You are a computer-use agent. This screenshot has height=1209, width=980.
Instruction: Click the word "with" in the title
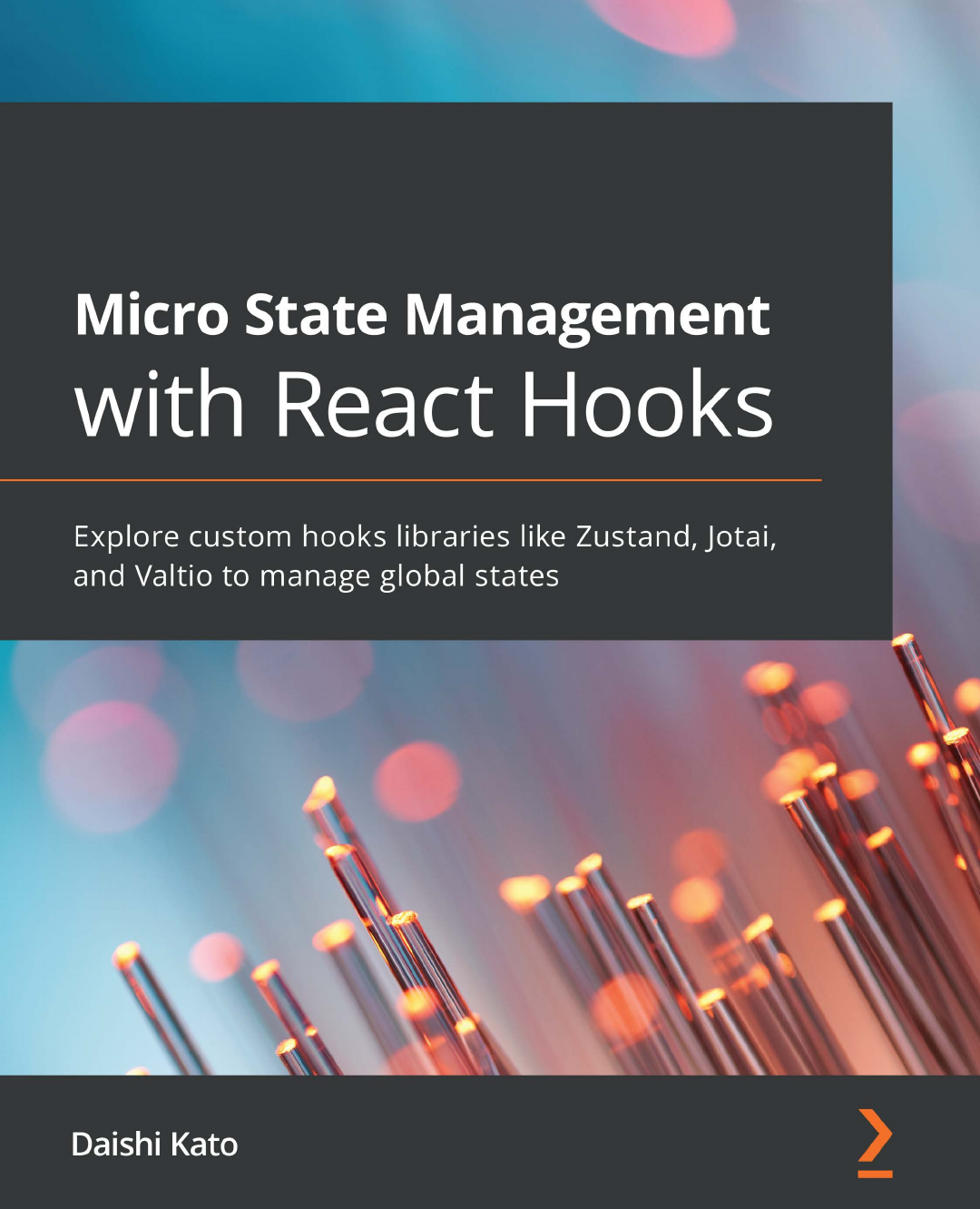(160, 403)
